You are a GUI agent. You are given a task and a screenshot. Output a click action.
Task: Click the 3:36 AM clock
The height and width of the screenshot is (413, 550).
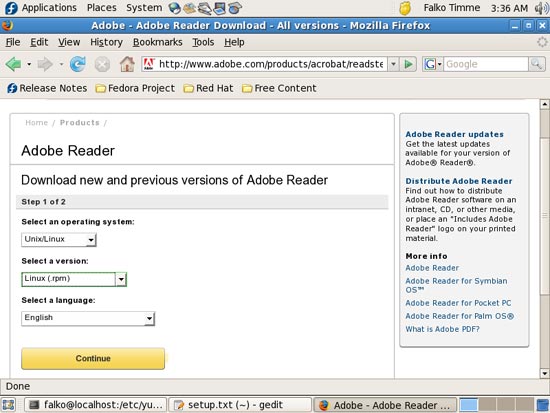coord(509,8)
